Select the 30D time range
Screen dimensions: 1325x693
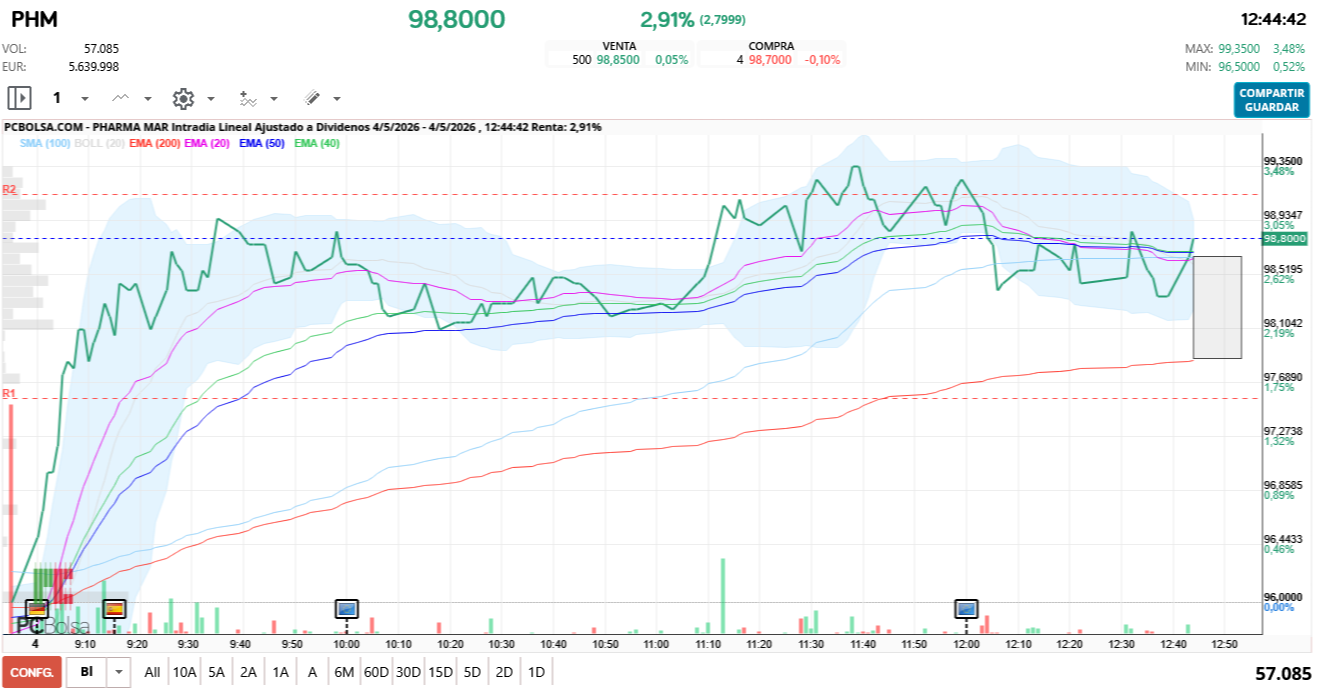(x=408, y=672)
